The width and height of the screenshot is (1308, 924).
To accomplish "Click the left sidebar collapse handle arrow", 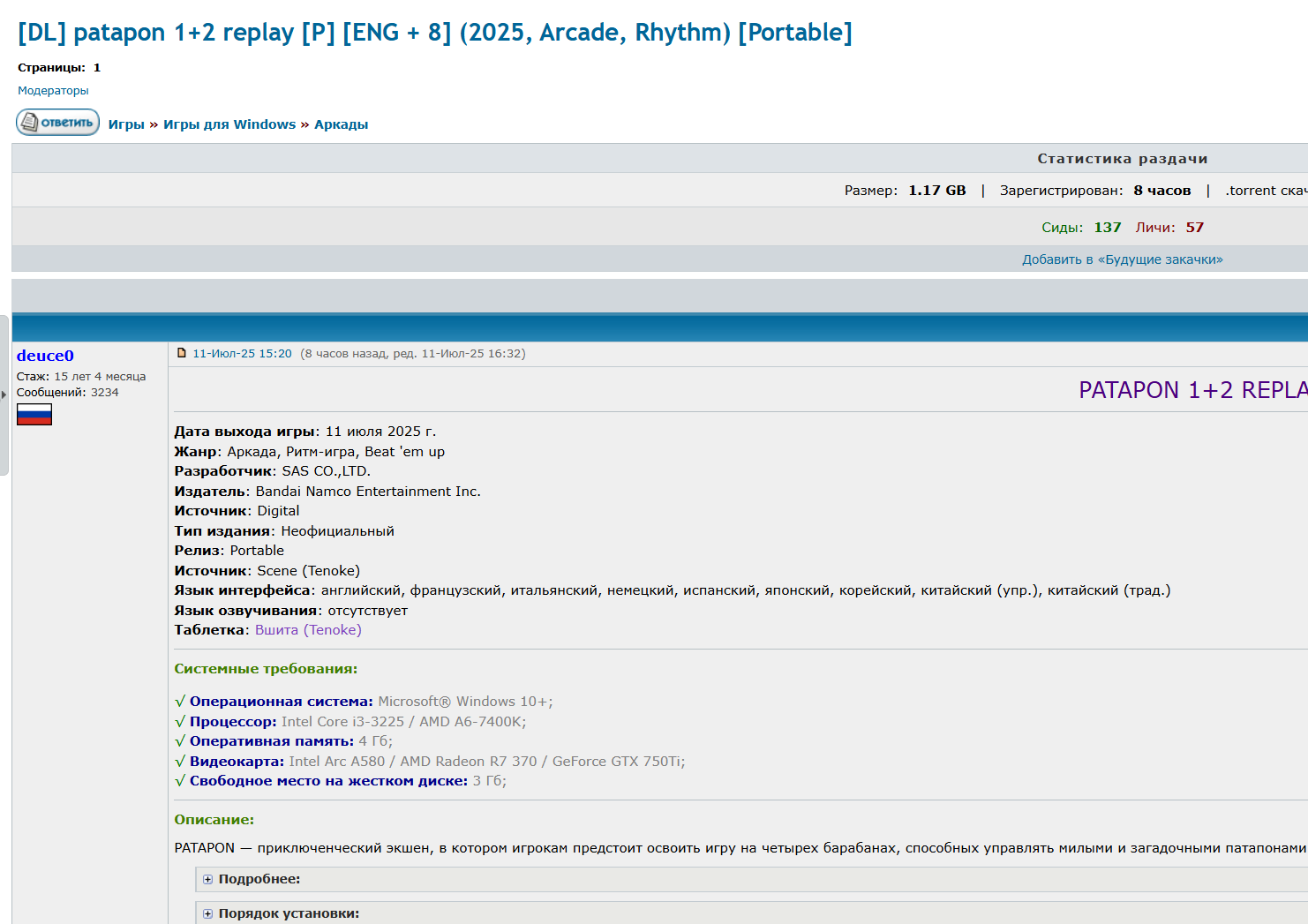I will 4,394.
